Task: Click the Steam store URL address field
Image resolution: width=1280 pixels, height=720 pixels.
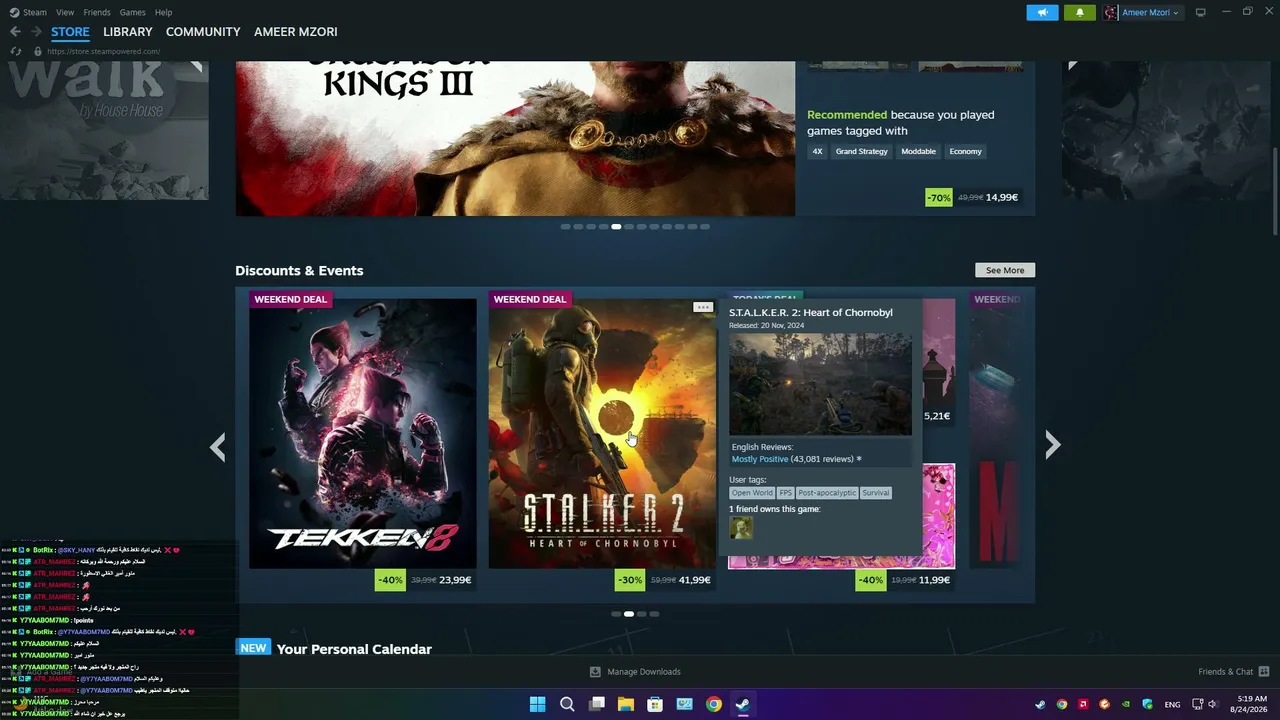Action: point(103,51)
